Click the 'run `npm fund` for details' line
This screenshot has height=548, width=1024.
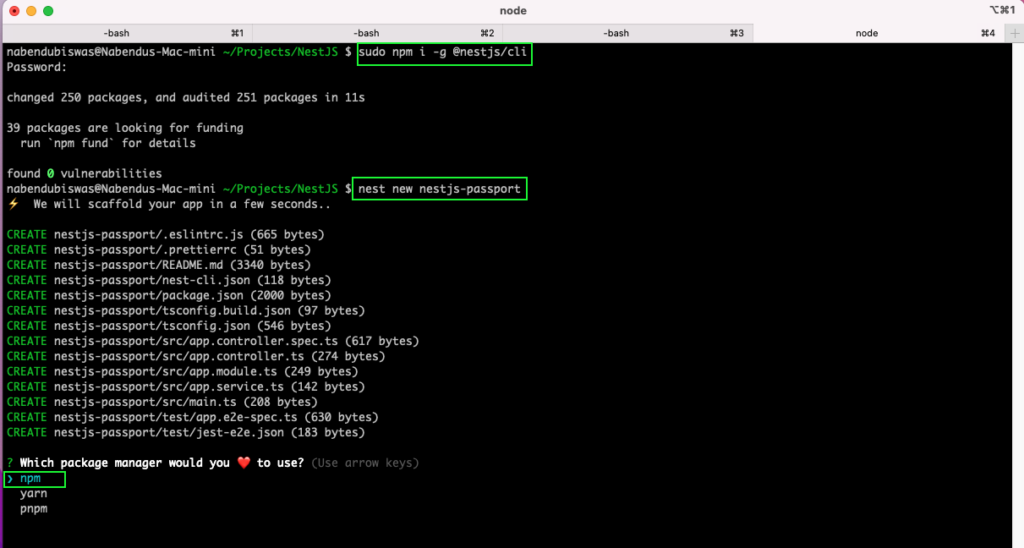coord(108,143)
